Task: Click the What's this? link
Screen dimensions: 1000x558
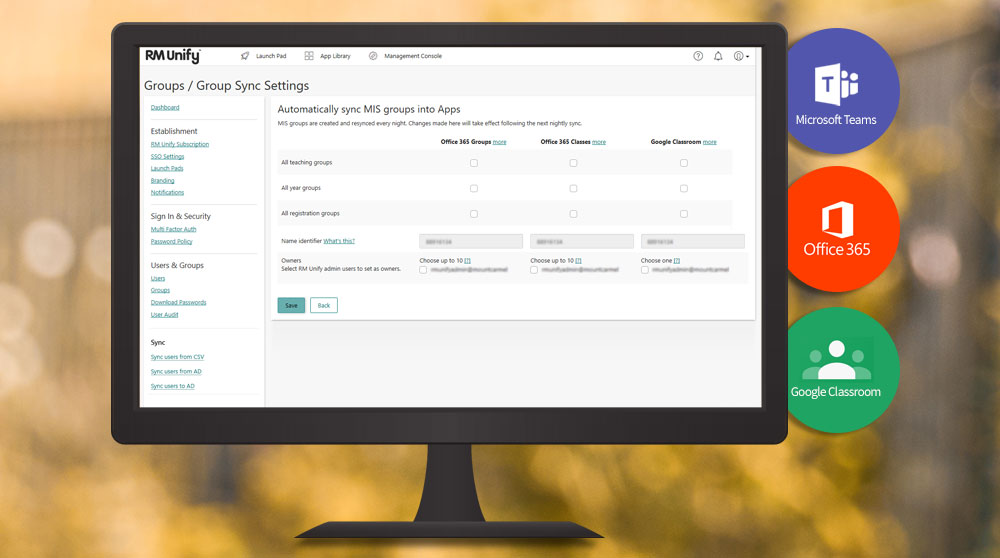Action: (x=339, y=241)
